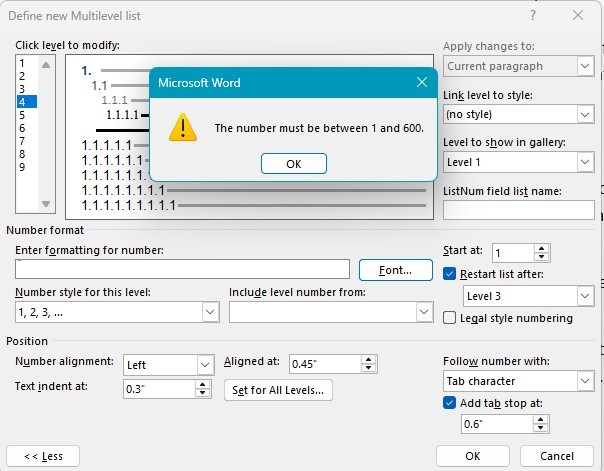Screen dimensions: 604x471
Task: Decrease the Aligned at value
Action: (369, 369)
